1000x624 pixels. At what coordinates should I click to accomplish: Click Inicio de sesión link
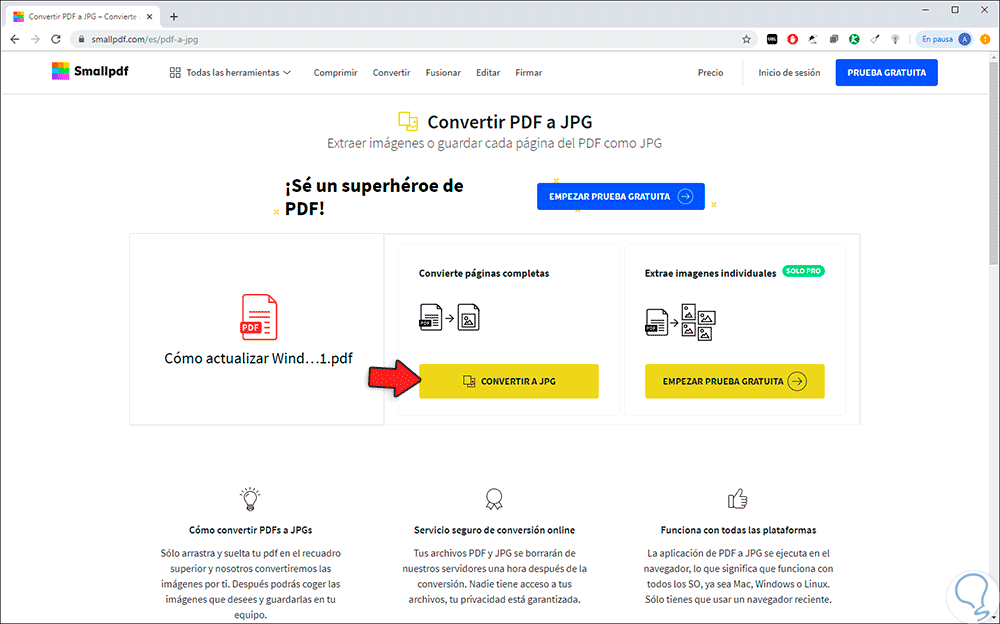coord(789,73)
